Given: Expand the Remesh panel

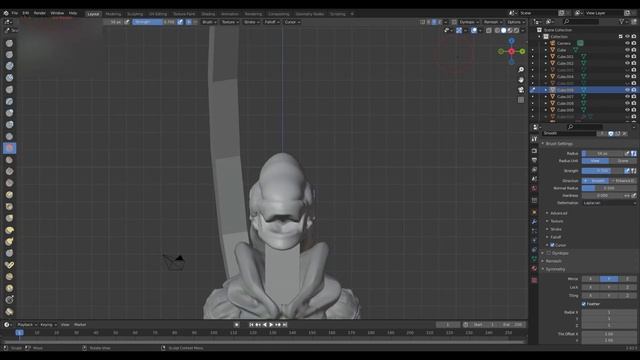Looking at the screenshot, I should point(553,261).
